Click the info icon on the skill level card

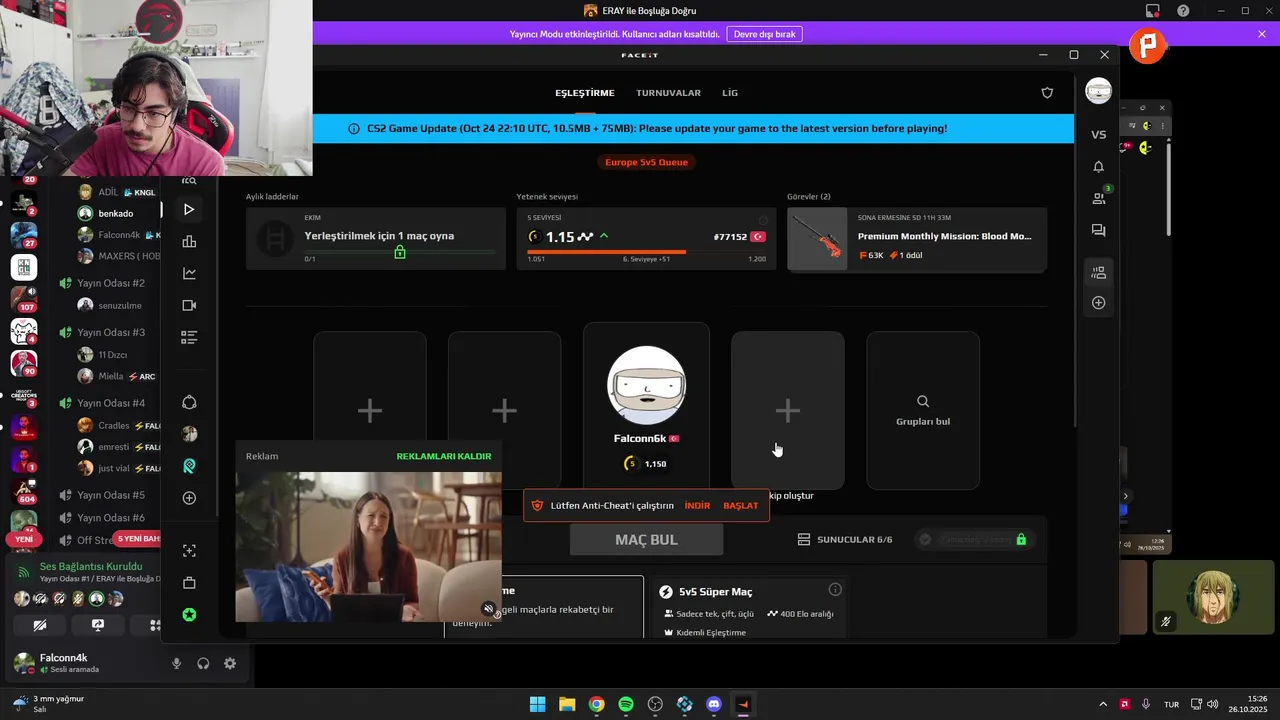(x=763, y=220)
